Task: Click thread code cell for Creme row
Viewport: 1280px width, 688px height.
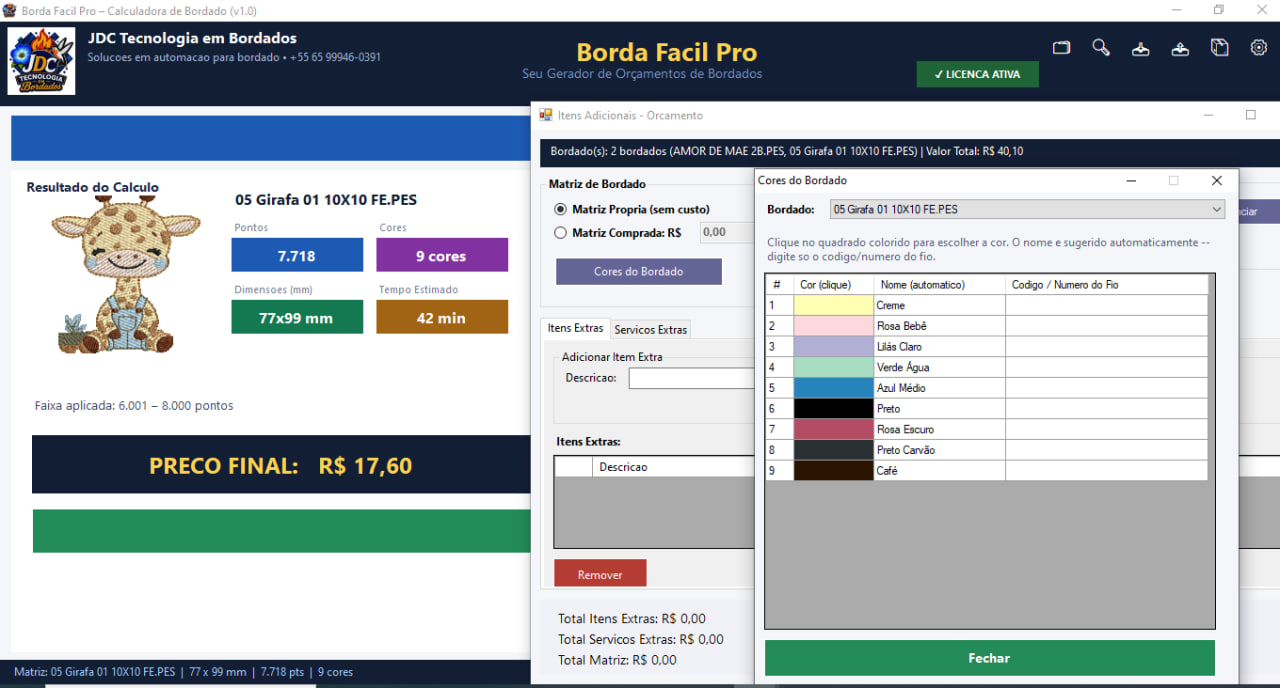Action: (1107, 305)
